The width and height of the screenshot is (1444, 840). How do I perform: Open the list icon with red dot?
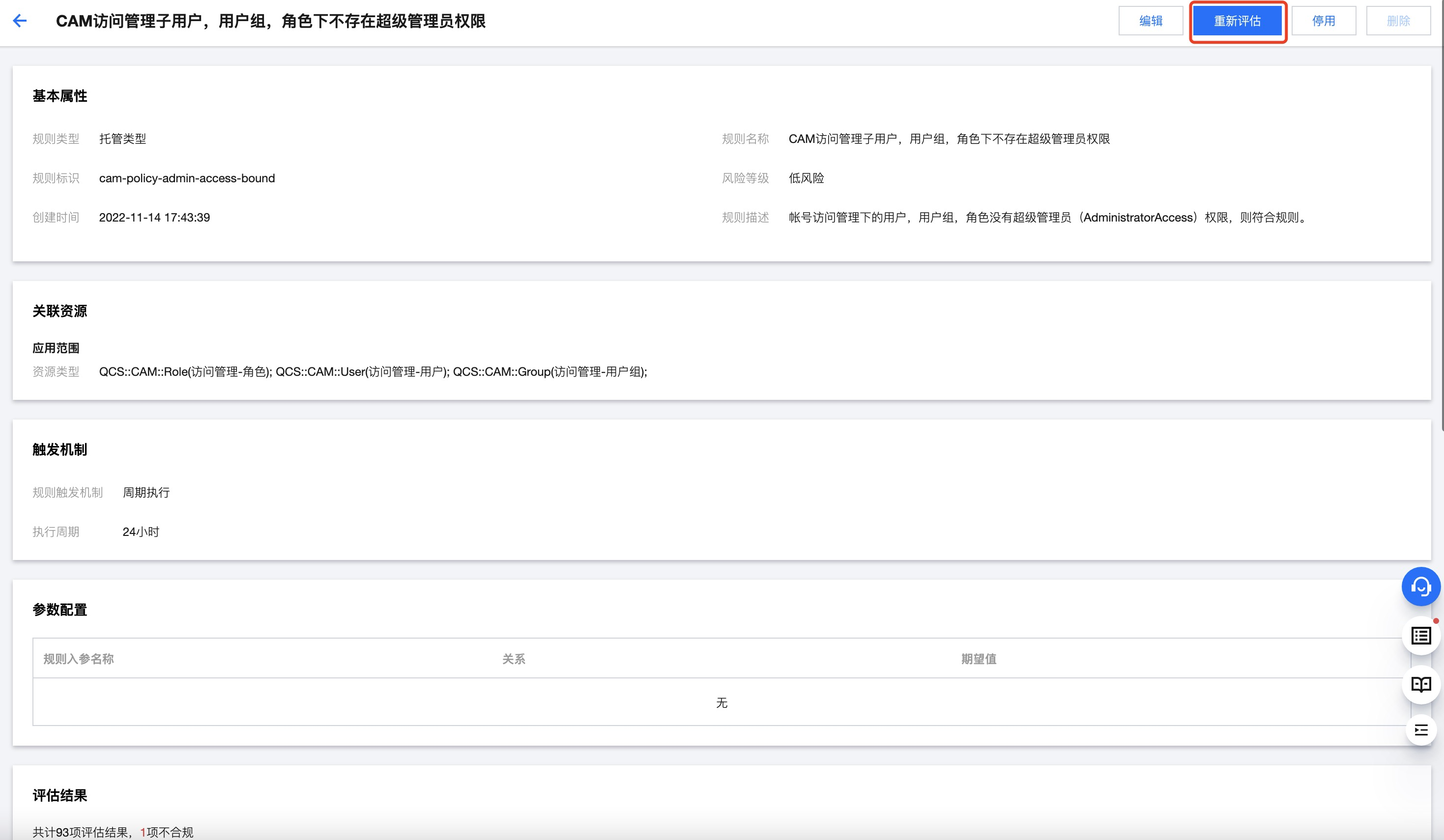1420,636
